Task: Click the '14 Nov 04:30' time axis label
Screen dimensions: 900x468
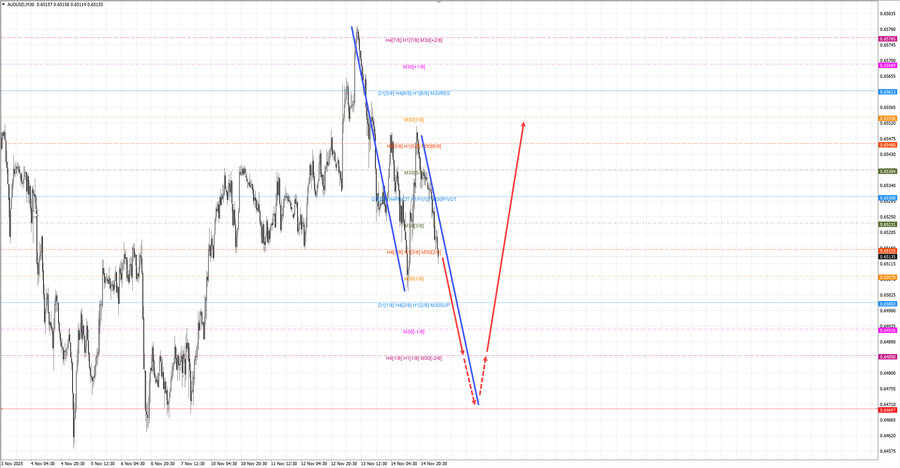Action: tap(404, 463)
